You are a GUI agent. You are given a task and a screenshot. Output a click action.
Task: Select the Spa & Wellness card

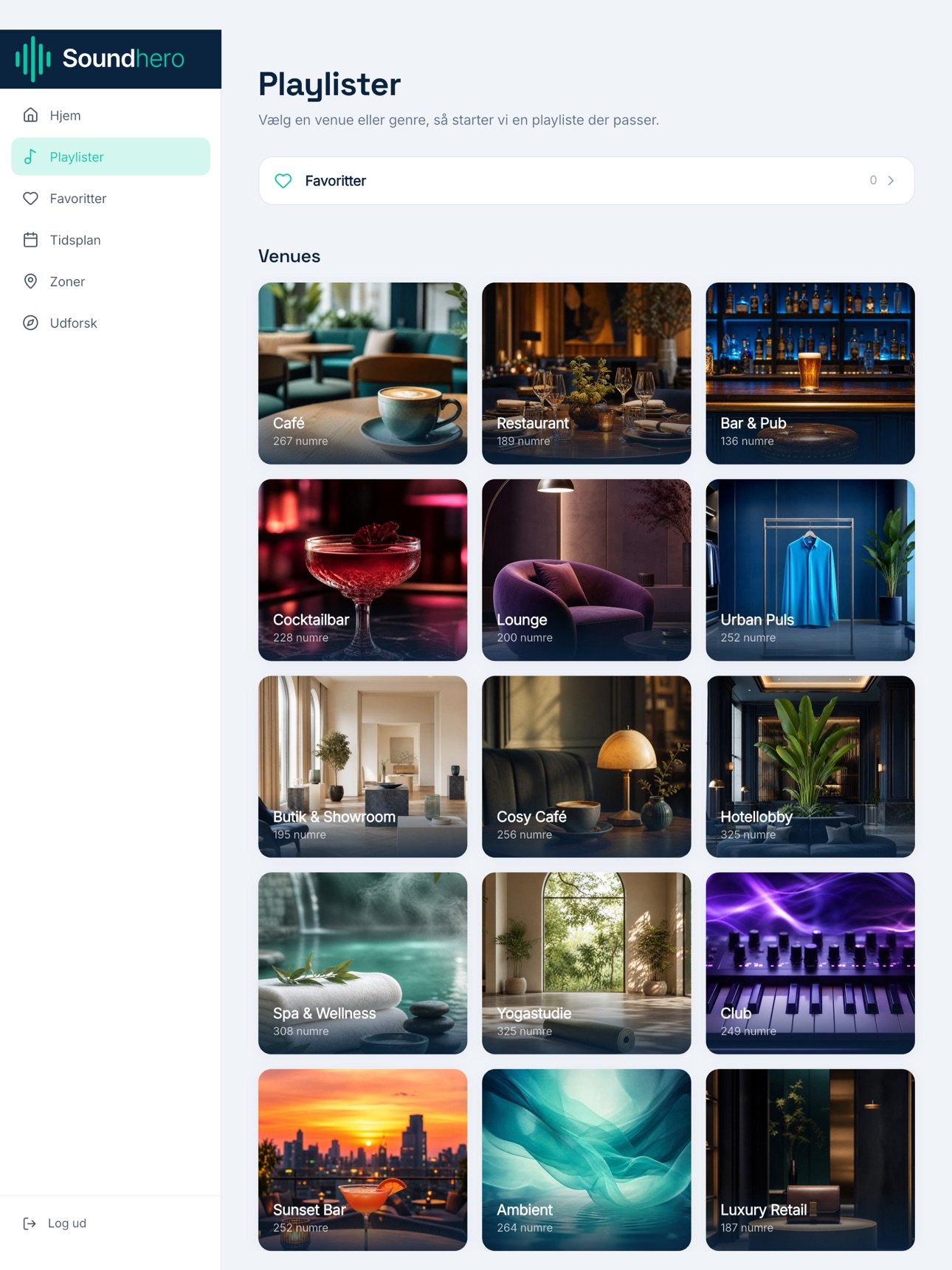point(362,963)
